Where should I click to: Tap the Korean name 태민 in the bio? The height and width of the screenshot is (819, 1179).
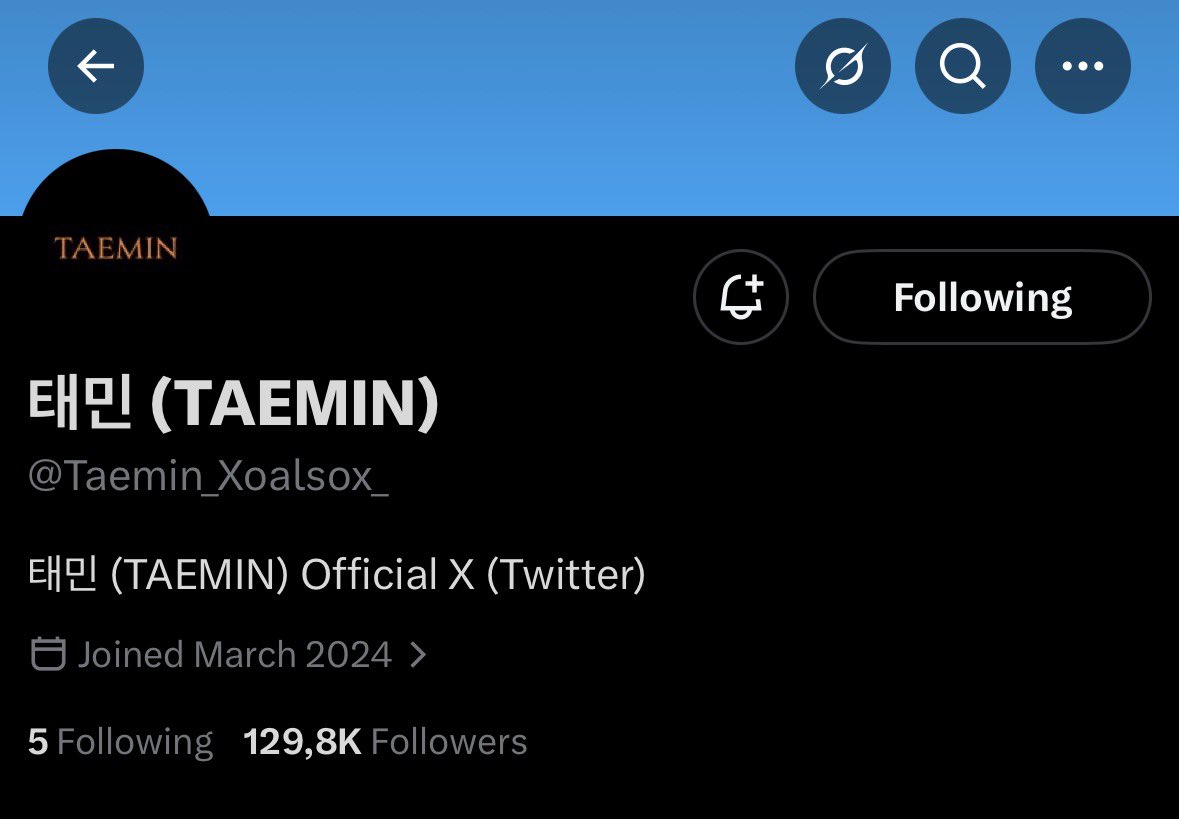tap(62, 575)
